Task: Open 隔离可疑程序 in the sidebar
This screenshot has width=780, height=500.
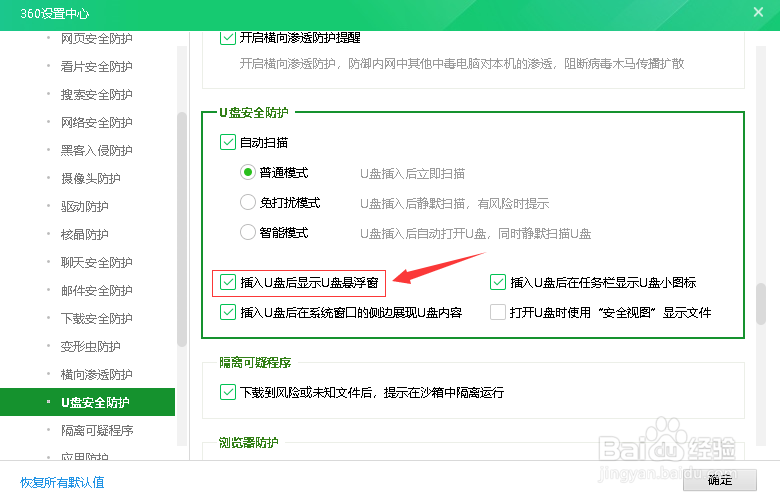Action: 97,430
